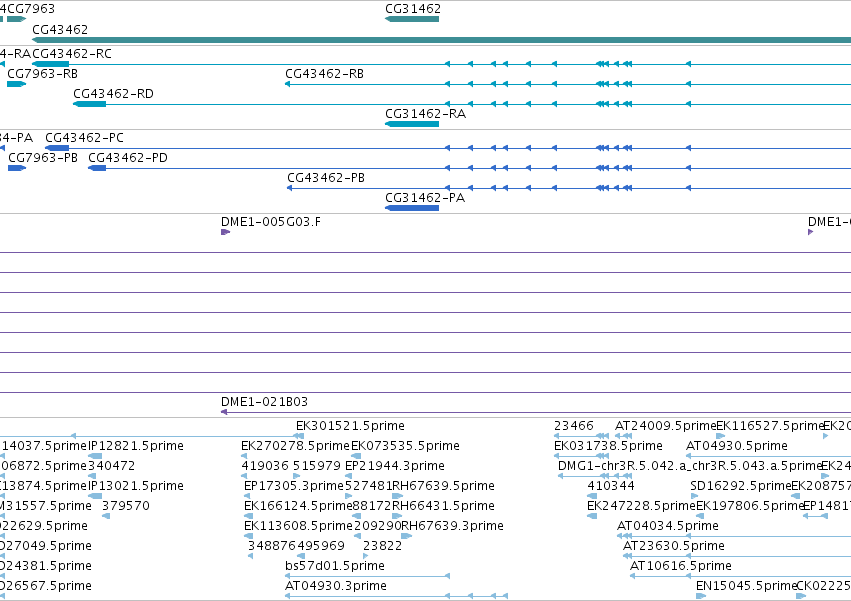This screenshot has height=601, width=851.
Task: Open the CG31462-PA label
Action: click(425, 198)
